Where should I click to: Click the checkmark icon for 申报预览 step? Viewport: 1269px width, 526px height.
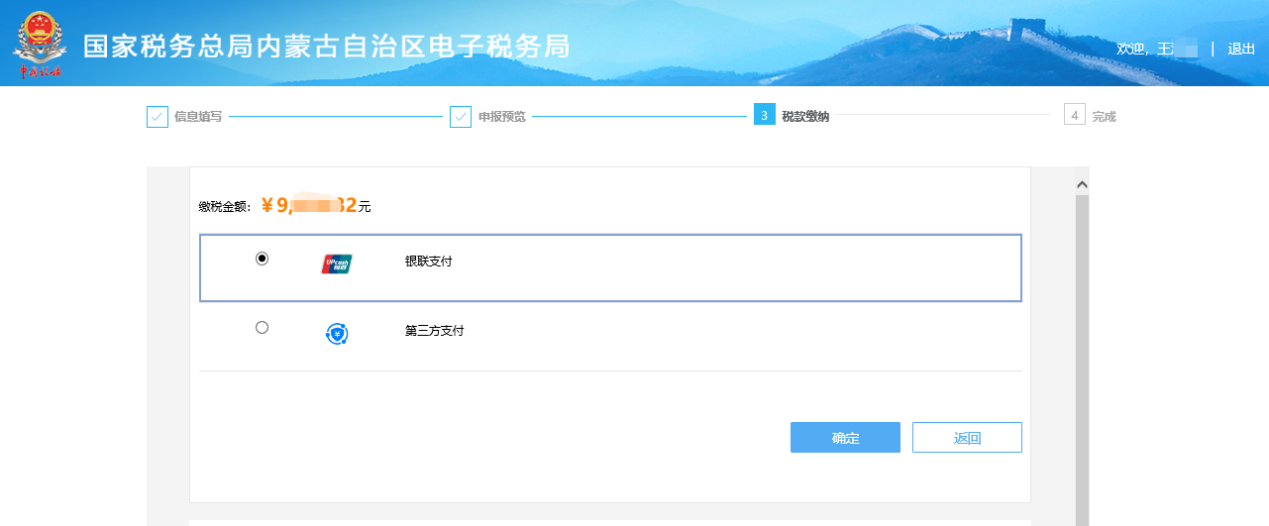tap(460, 117)
